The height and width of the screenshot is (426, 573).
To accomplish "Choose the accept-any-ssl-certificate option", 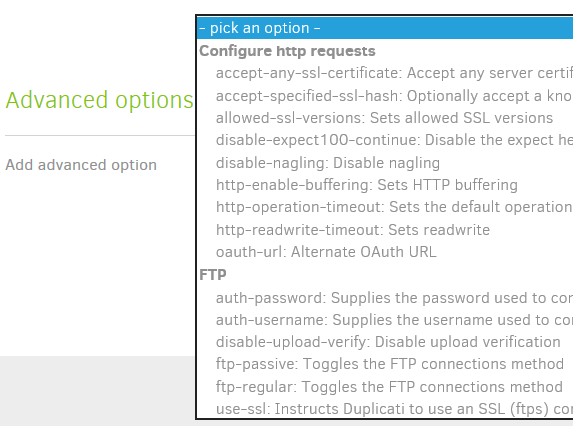I will pyautogui.click(x=385, y=73).
